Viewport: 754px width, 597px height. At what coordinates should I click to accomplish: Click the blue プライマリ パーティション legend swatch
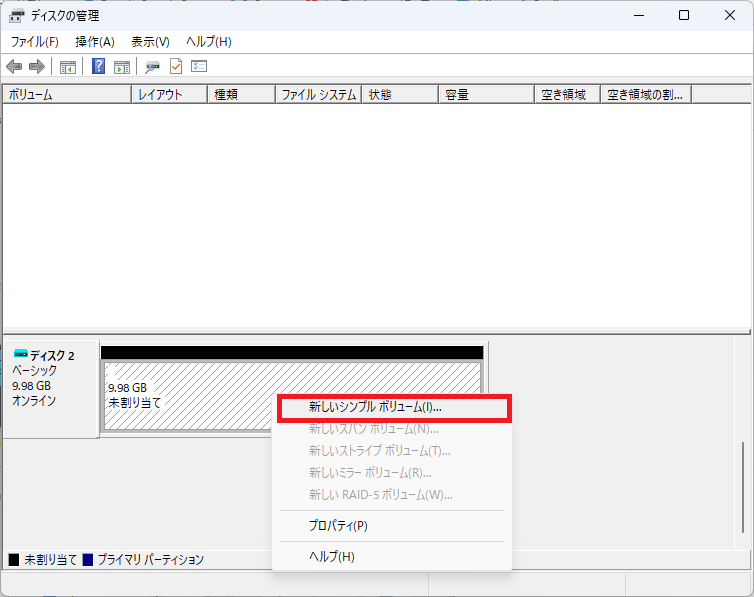point(88,560)
